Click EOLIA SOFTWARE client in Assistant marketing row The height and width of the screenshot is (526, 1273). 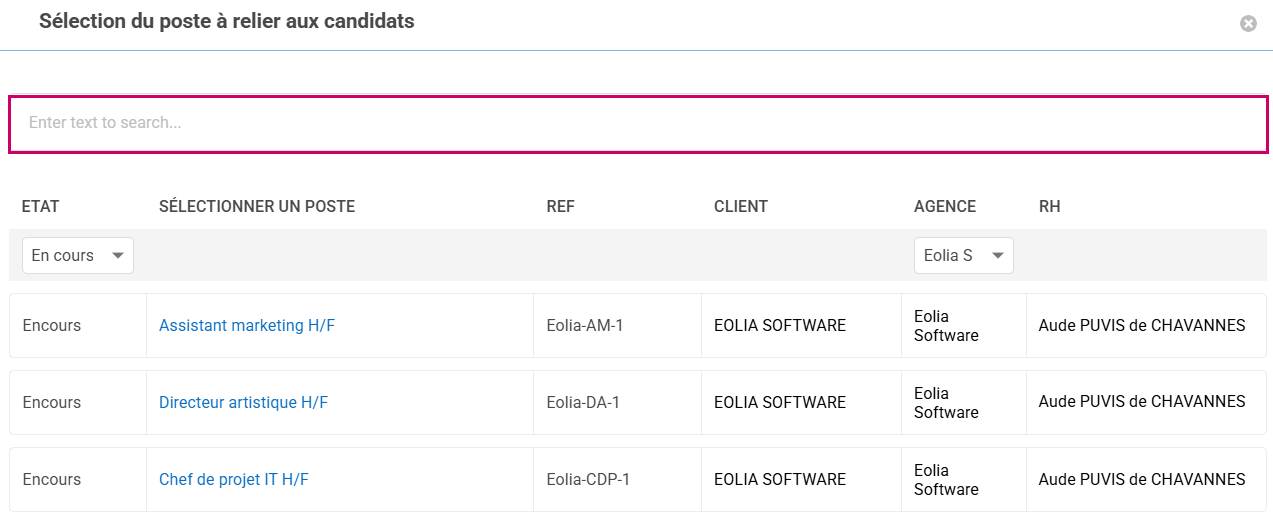tap(780, 326)
